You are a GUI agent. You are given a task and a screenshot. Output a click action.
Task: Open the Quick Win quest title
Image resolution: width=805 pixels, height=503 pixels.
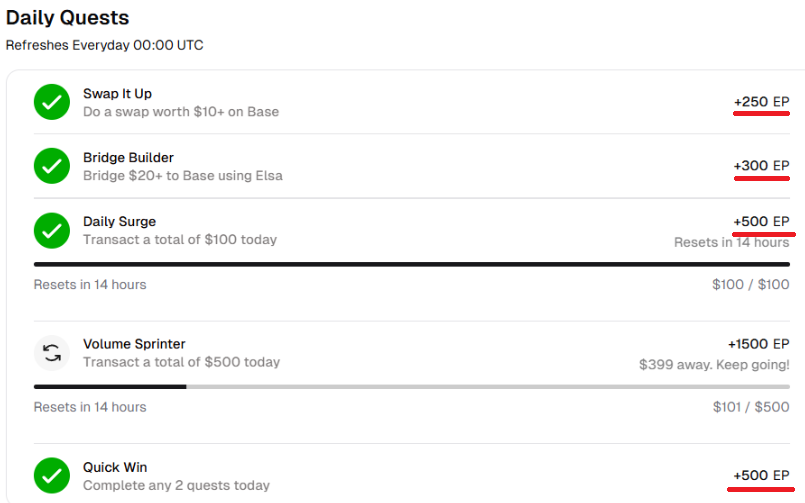tap(115, 468)
